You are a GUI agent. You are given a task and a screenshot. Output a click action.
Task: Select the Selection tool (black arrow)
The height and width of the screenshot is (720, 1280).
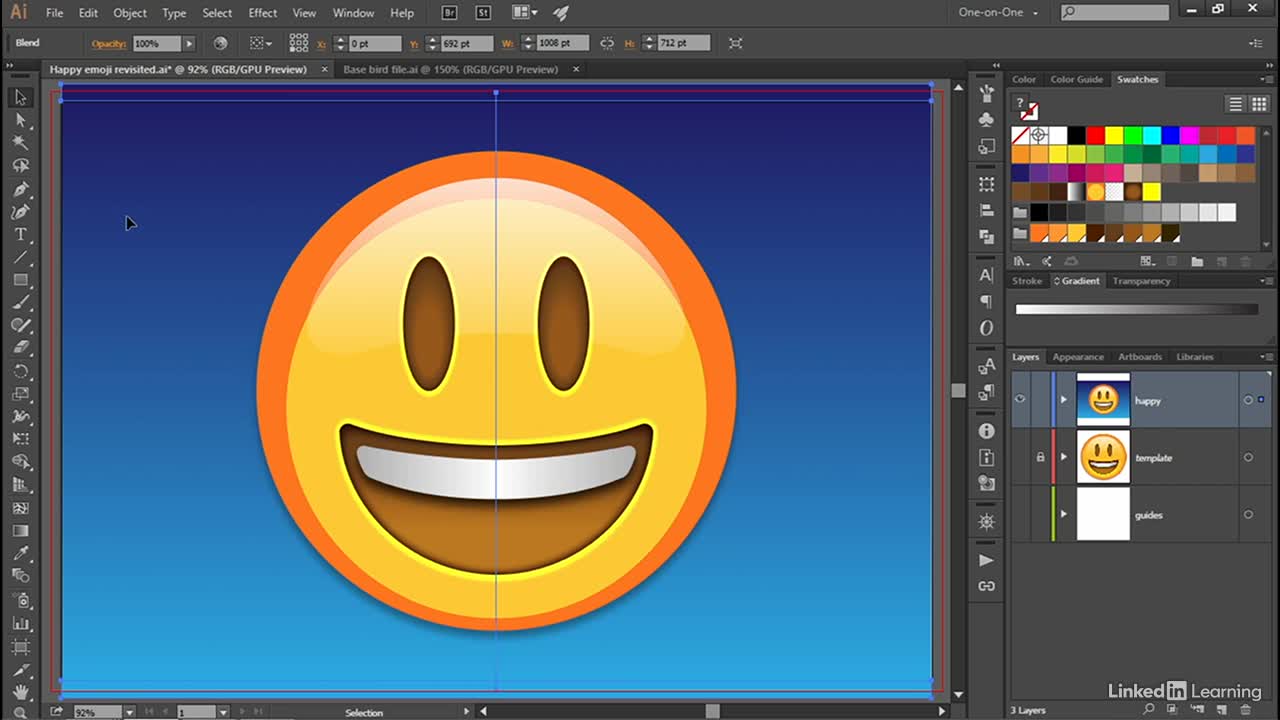coord(20,97)
